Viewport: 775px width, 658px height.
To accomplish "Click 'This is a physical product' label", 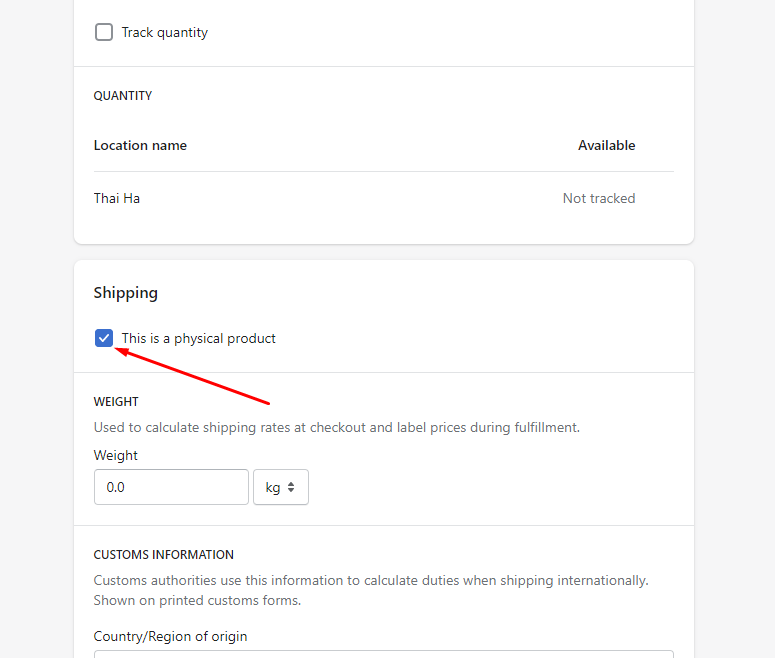I will pos(199,338).
